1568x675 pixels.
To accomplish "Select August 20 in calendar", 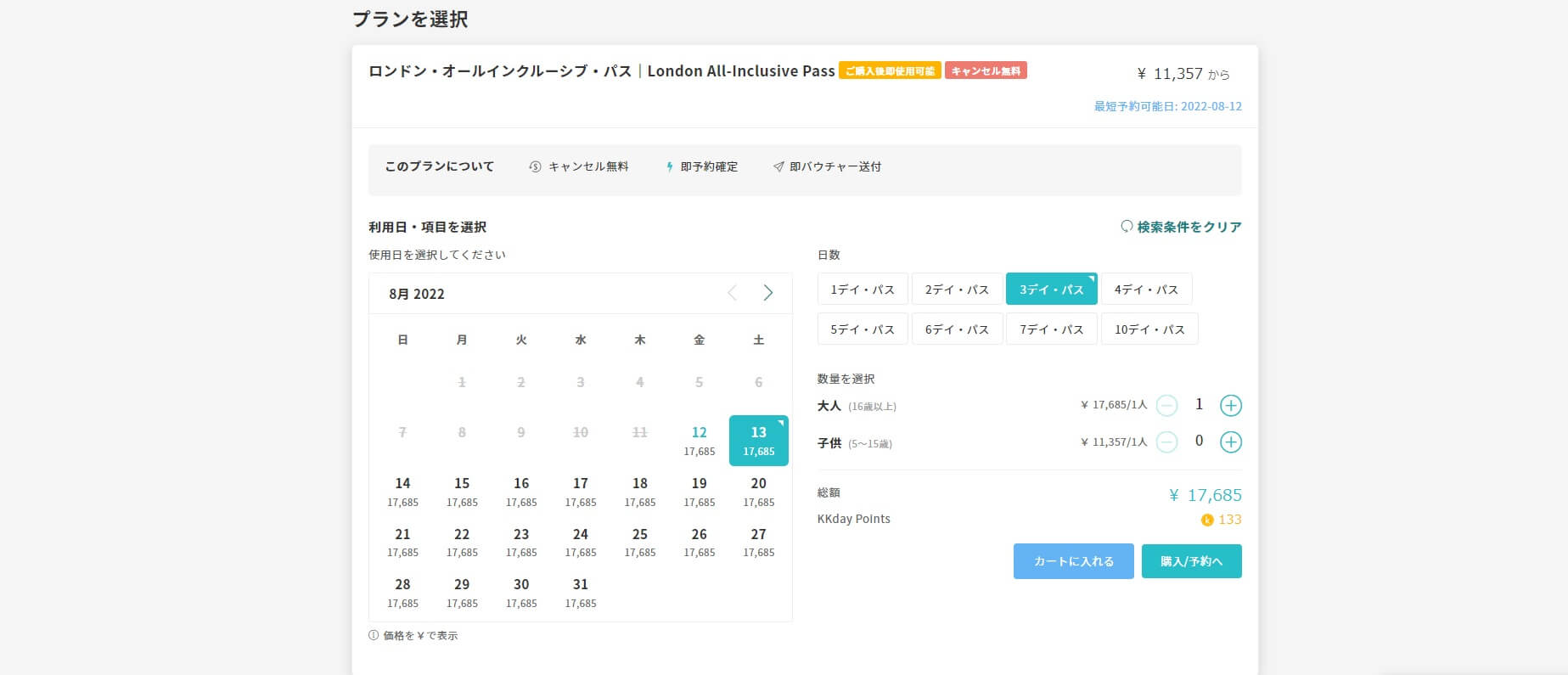I will coord(759,492).
